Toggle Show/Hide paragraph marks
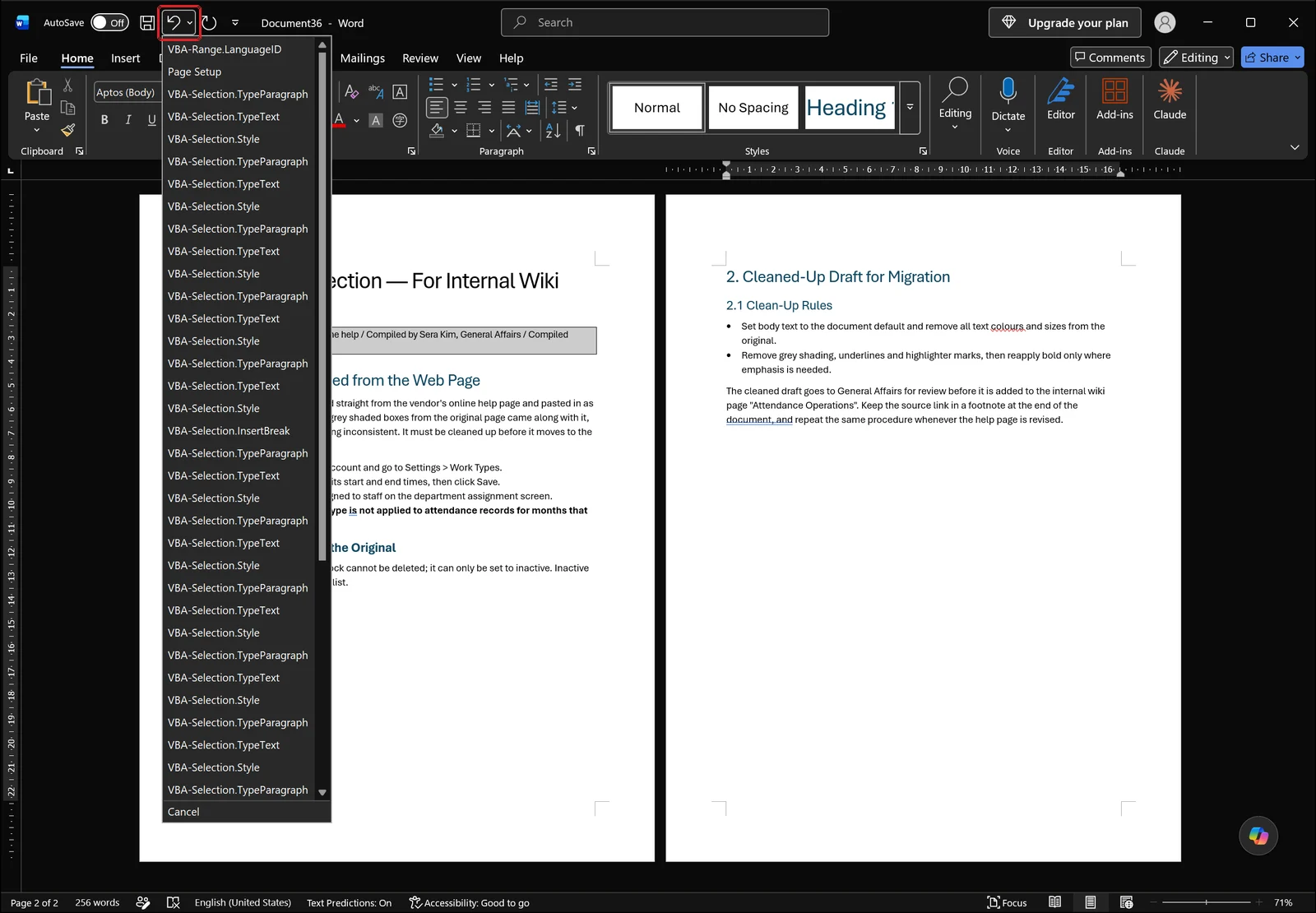Image resolution: width=1316 pixels, height=913 pixels. pos(580,131)
